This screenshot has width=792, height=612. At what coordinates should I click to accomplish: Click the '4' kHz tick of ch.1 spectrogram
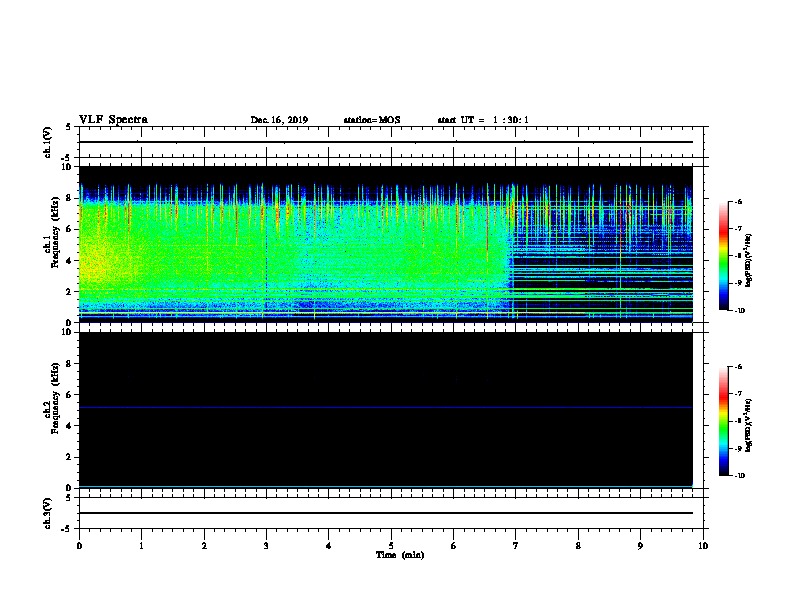click(70, 261)
